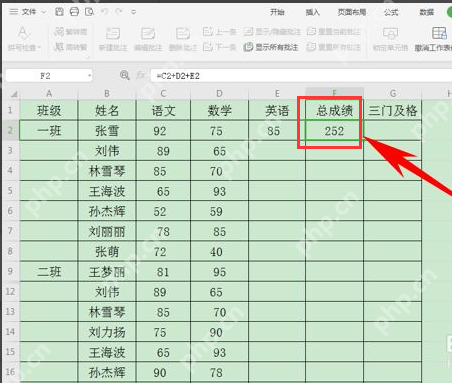Select cell containing 二班
The image size is (452, 383).
coord(49,272)
